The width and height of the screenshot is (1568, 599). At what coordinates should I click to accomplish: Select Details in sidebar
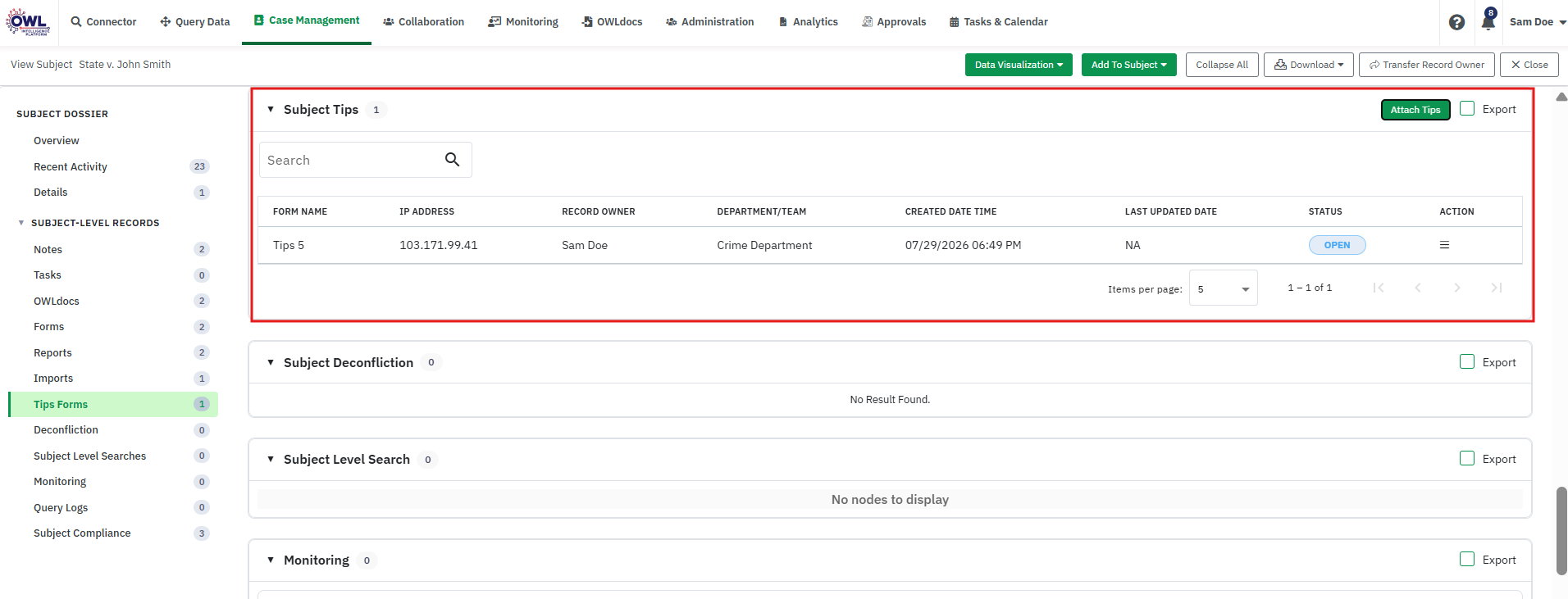[x=51, y=193]
